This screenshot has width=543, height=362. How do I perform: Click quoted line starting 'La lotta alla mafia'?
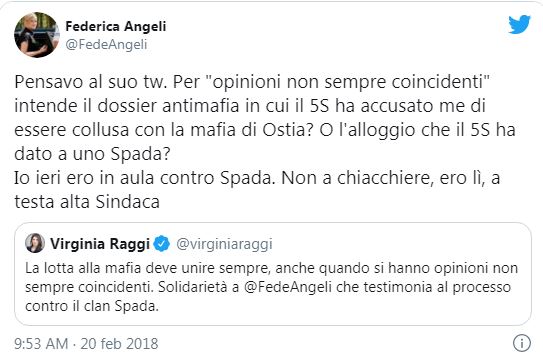tap(272, 268)
